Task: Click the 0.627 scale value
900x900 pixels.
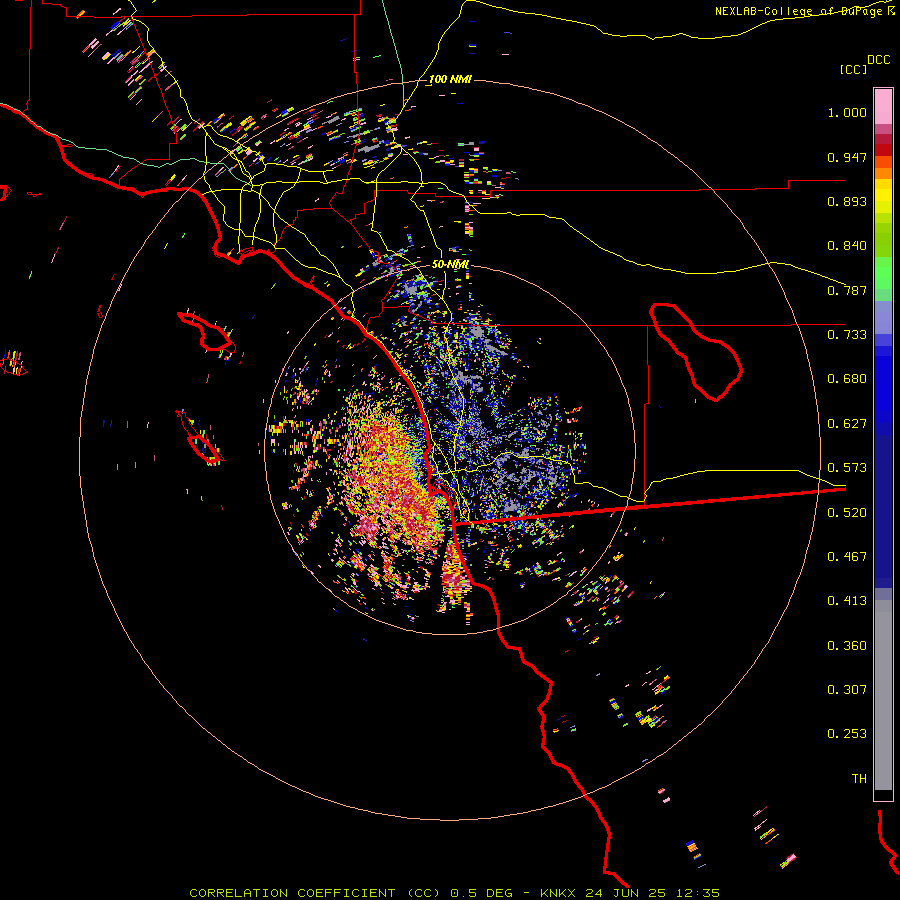Action: click(x=847, y=424)
